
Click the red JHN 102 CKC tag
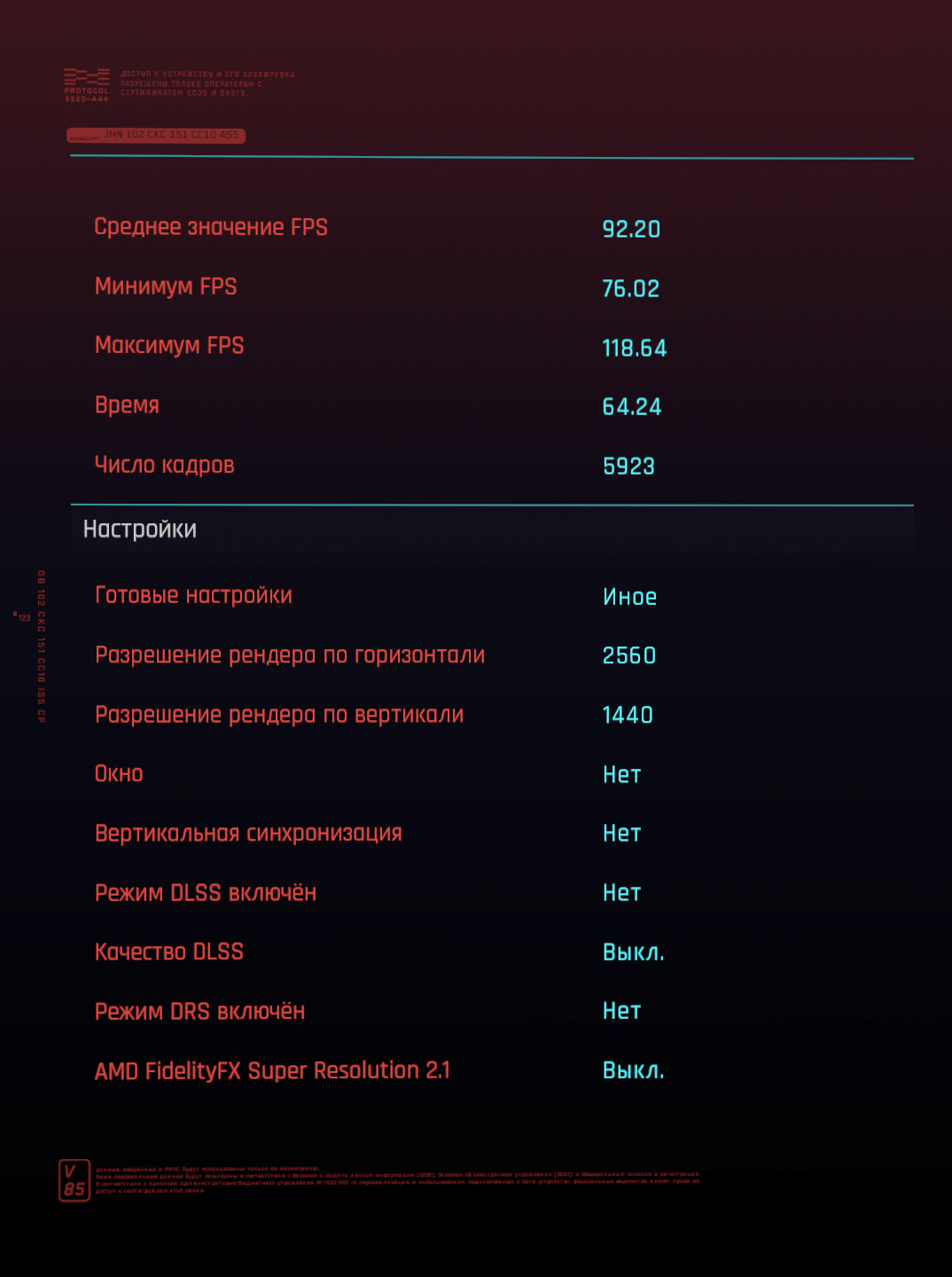156,136
